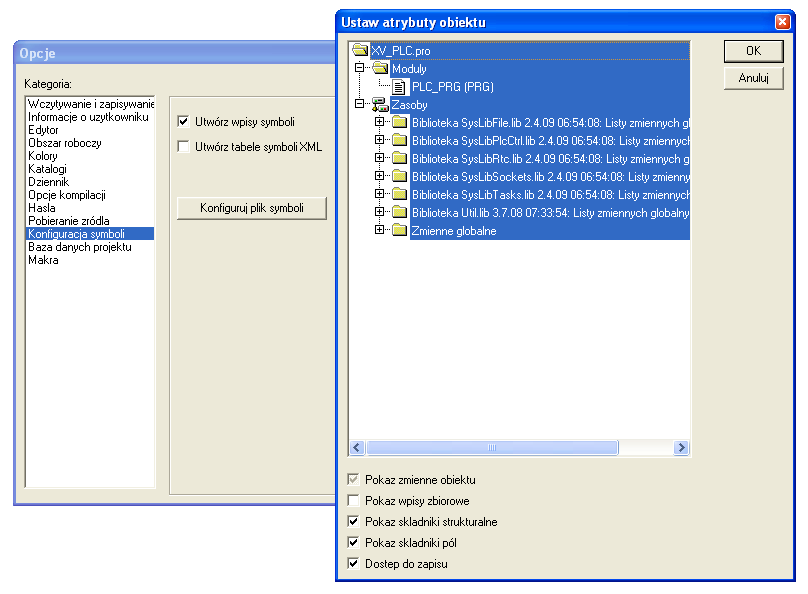
Task: Click the Util.lib folder icon
Action: point(399,212)
